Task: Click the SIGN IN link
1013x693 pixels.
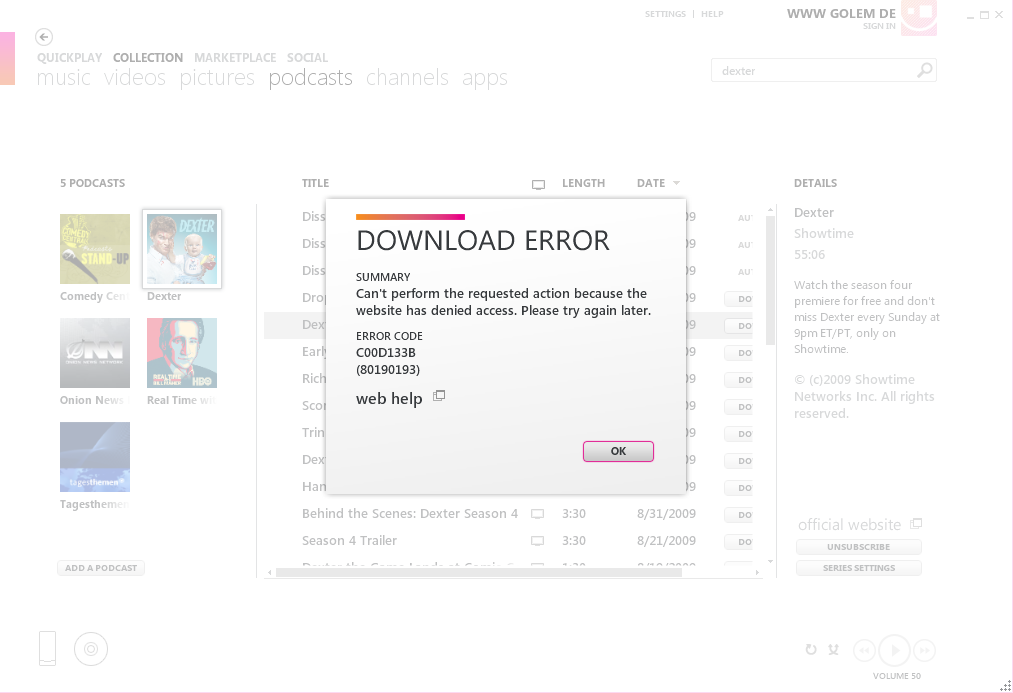Action: click(x=878, y=25)
